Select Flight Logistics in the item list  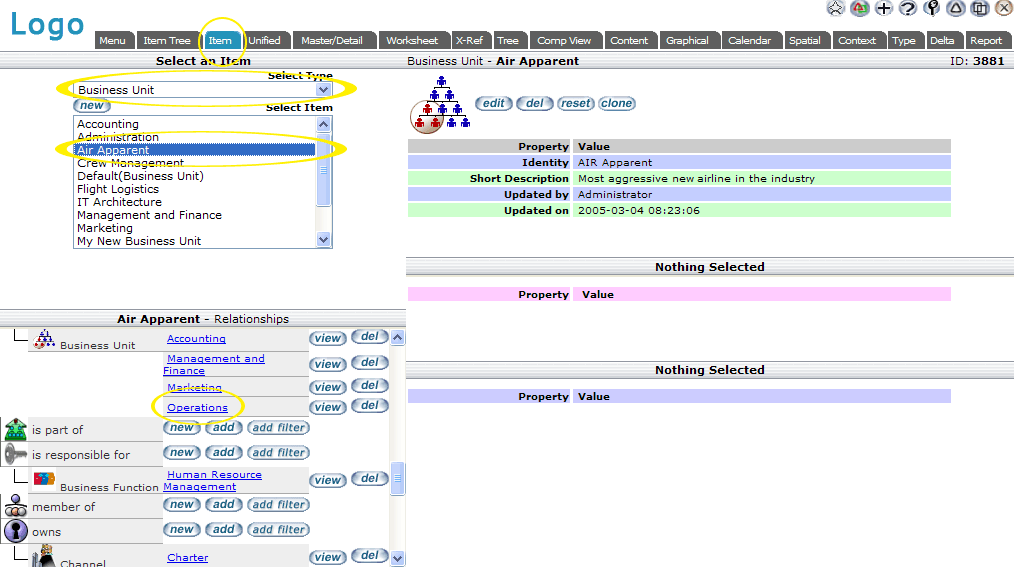118,189
